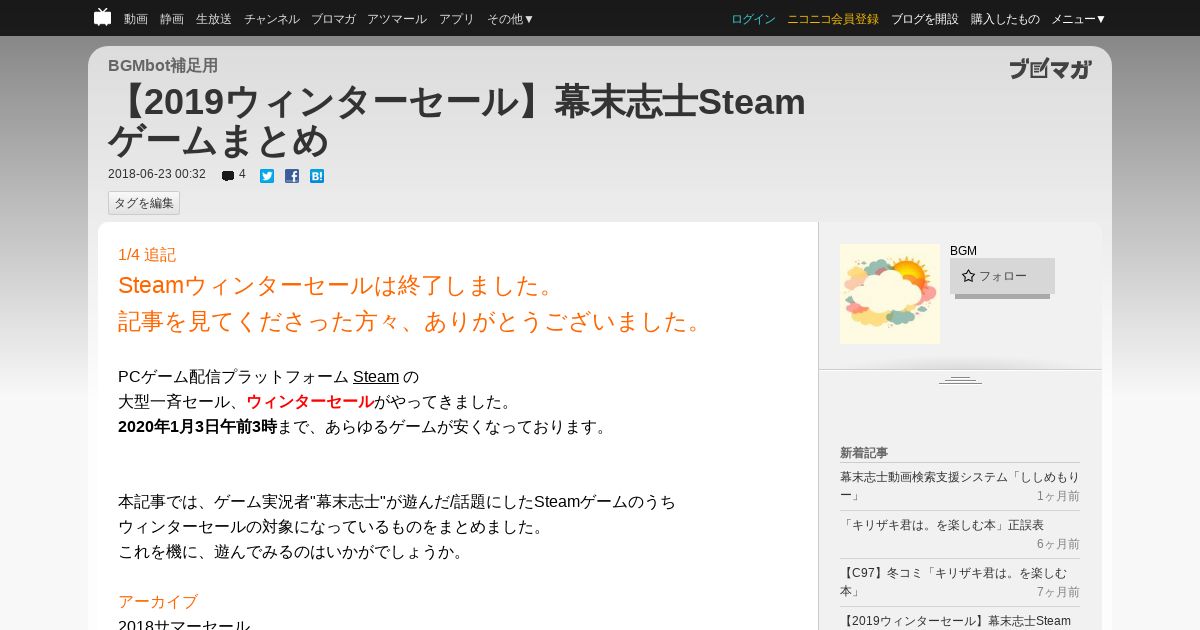Share article on Twitter icon

(x=267, y=176)
